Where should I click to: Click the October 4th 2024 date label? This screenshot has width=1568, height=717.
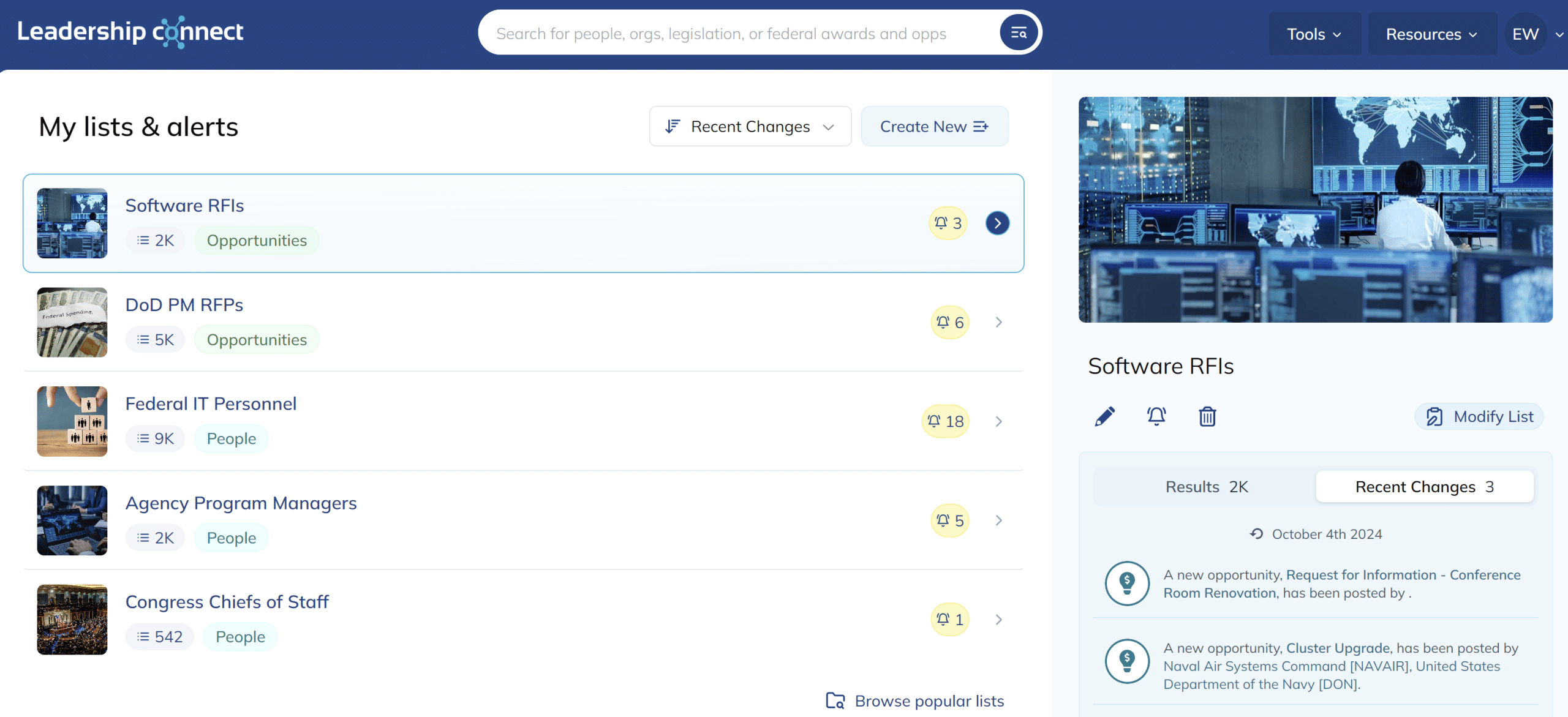(1327, 535)
